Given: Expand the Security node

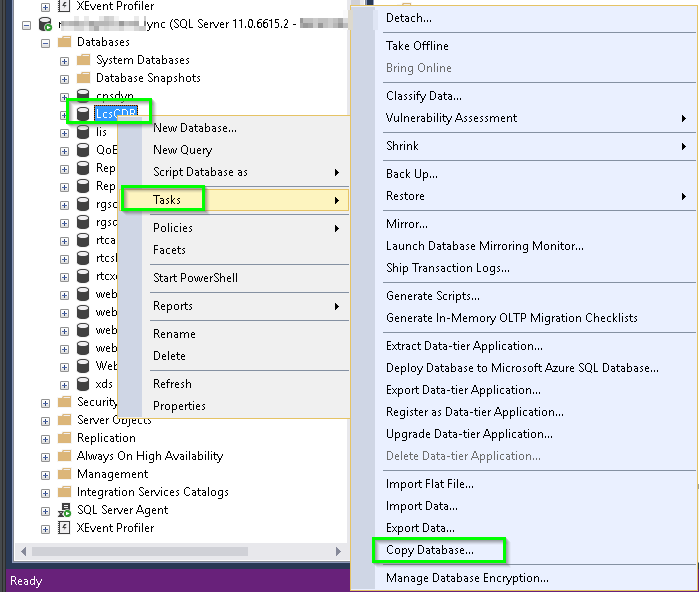Looking at the screenshot, I should pos(45,403).
